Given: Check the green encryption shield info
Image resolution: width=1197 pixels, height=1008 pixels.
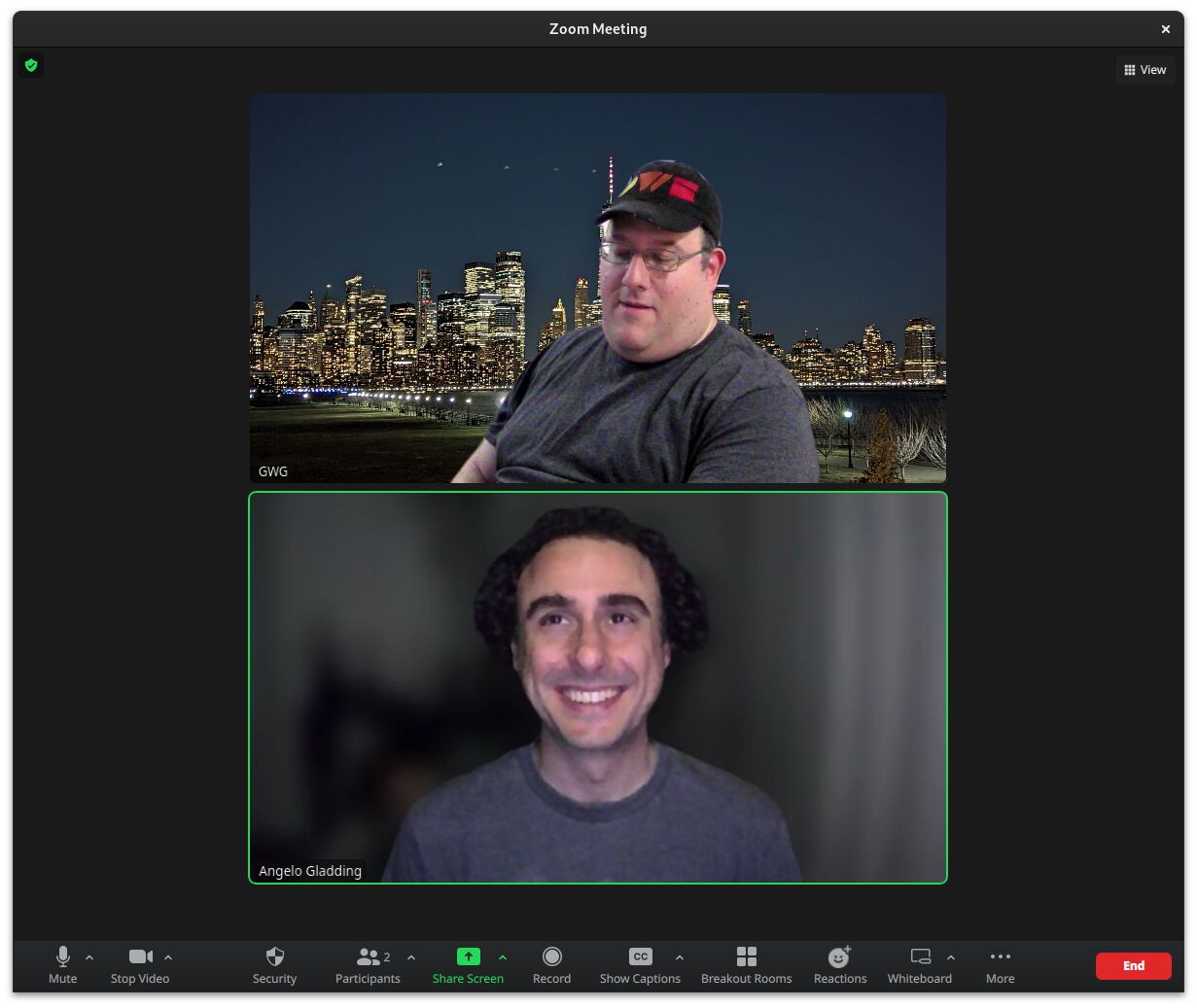Looking at the screenshot, I should (31, 65).
